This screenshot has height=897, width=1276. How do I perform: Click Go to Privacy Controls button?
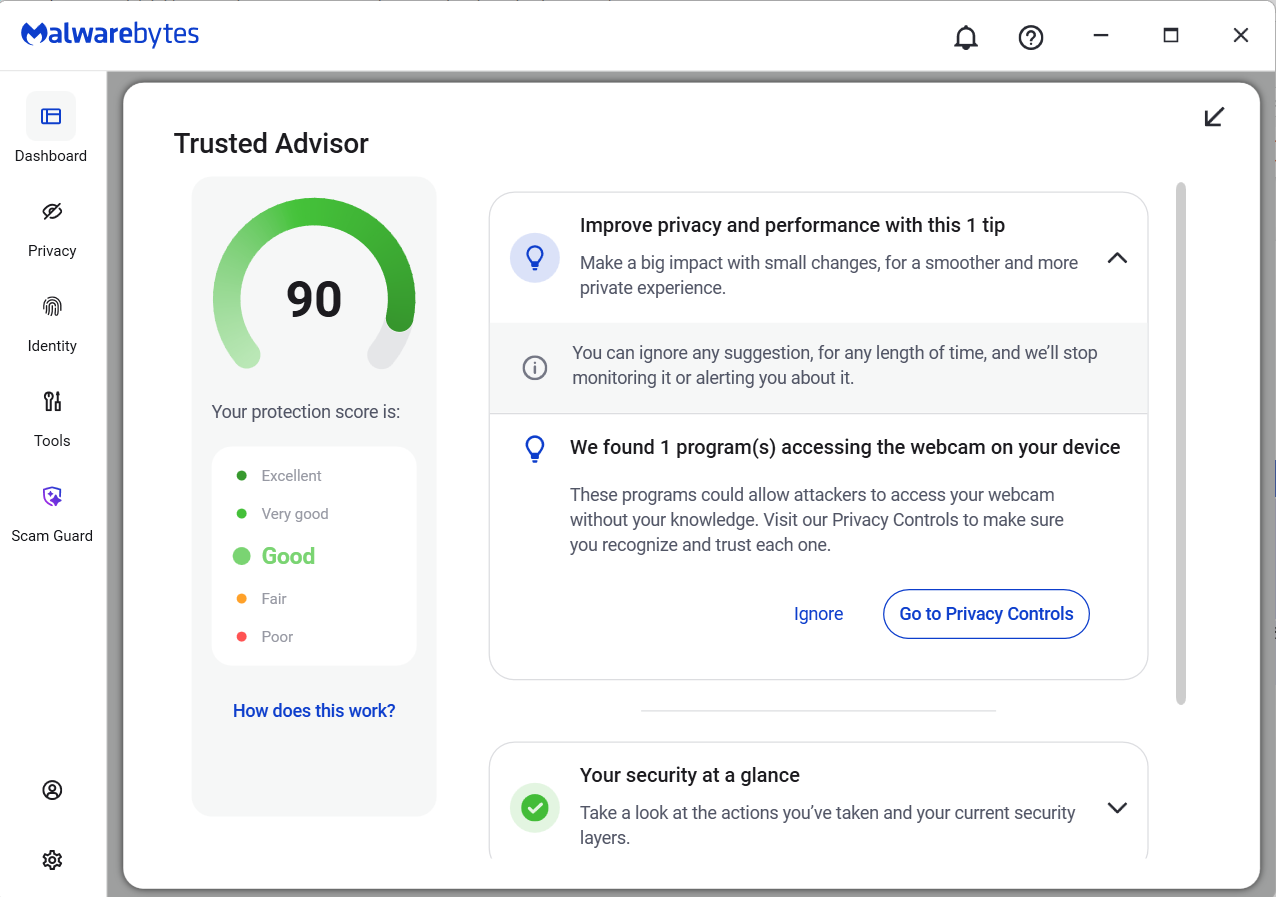(986, 614)
